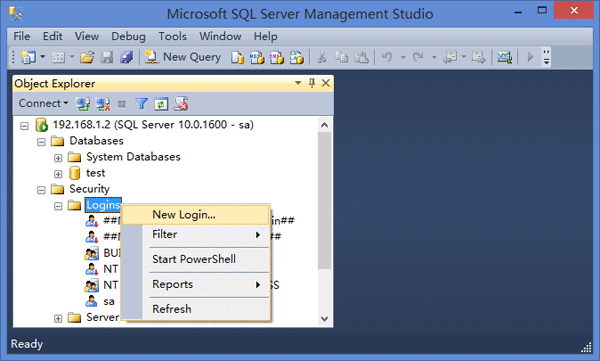Click the New Query button
Screen dimensions: 600x361
click(x=183, y=57)
